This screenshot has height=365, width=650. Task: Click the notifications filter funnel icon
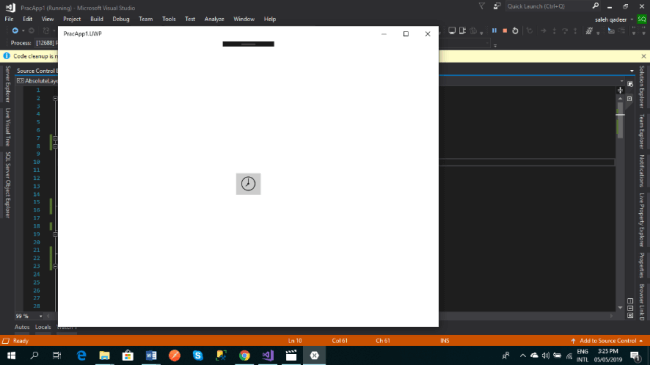pos(481,6)
